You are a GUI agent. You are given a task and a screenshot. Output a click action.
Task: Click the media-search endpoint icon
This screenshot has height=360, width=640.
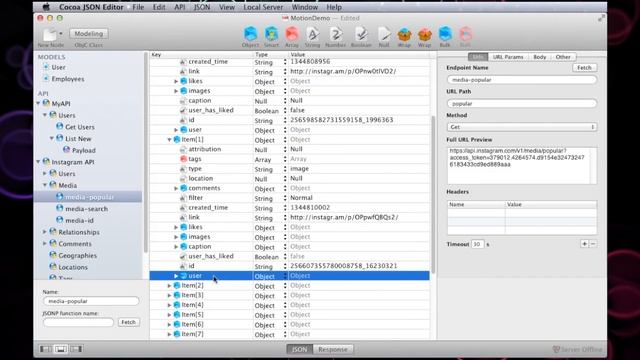(x=60, y=208)
